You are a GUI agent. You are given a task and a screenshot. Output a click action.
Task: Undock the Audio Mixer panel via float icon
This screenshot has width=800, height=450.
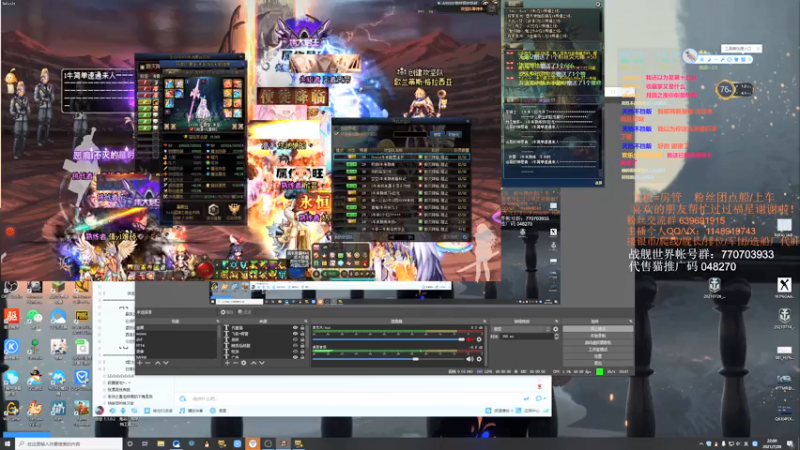[484, 321]
